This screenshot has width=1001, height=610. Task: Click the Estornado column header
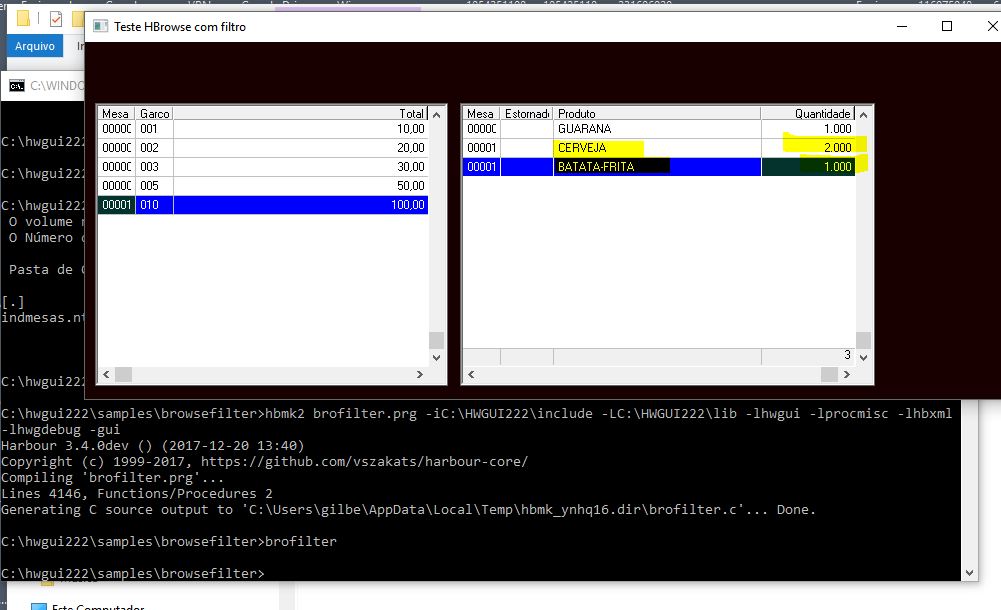pyautogui.click(x=526, y=114)
